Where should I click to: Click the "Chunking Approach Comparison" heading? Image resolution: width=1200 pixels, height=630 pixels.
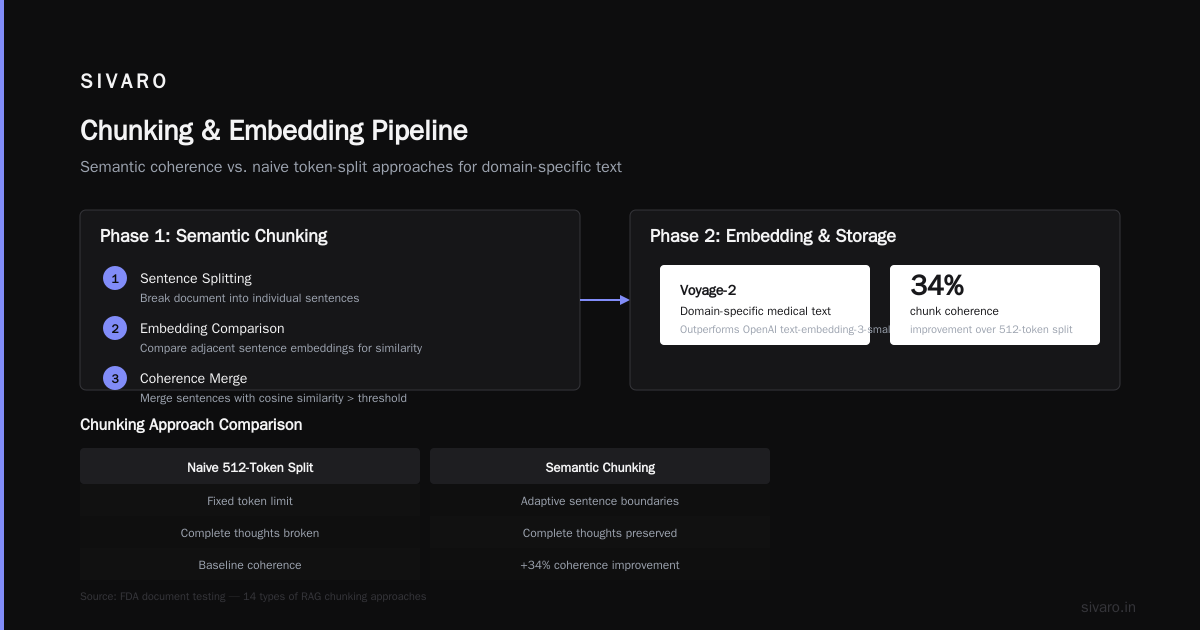point(191,425)
